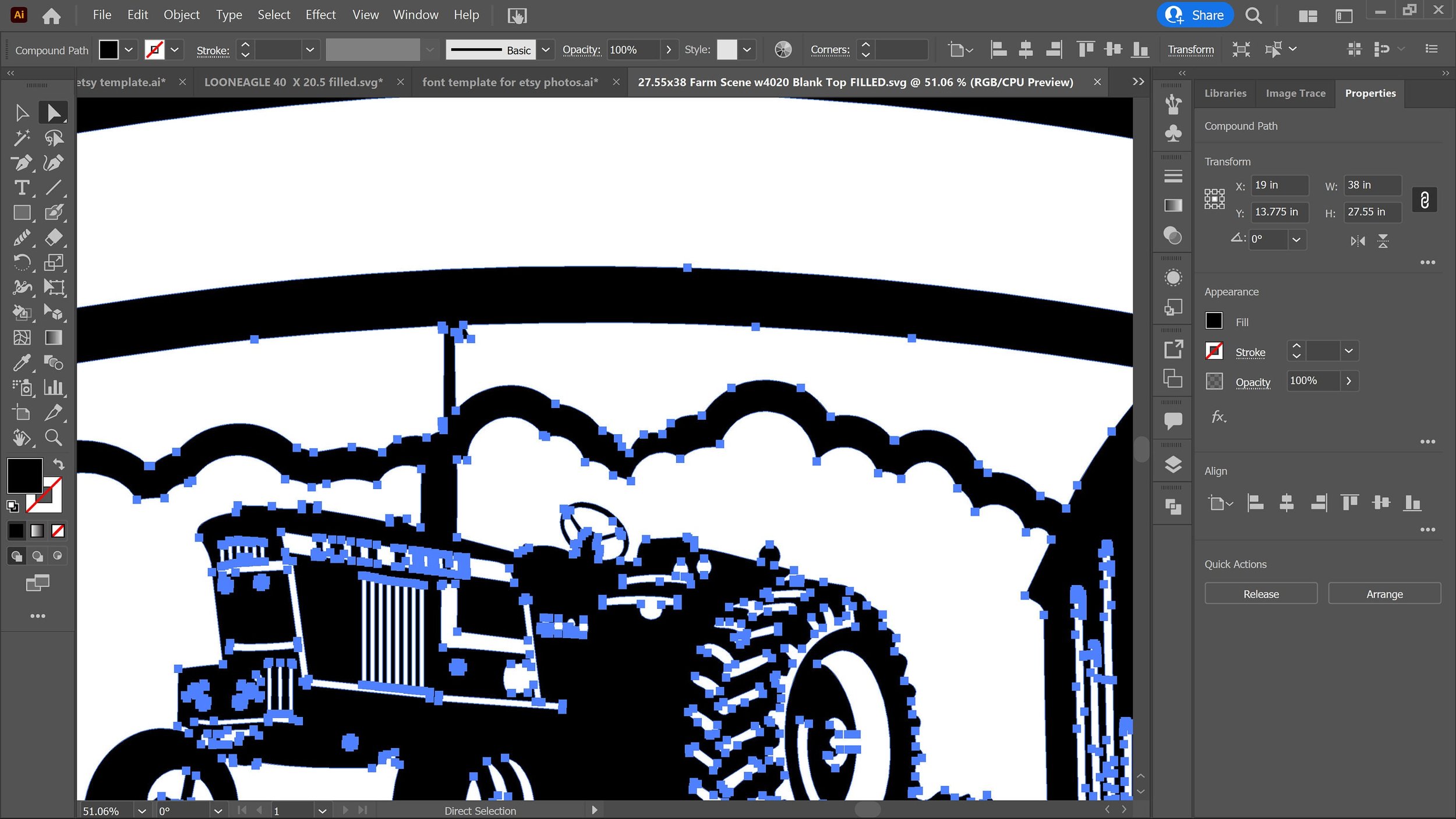Select the Magic Wand tool
Screen dimensions: 1456x819
(22, 138)
